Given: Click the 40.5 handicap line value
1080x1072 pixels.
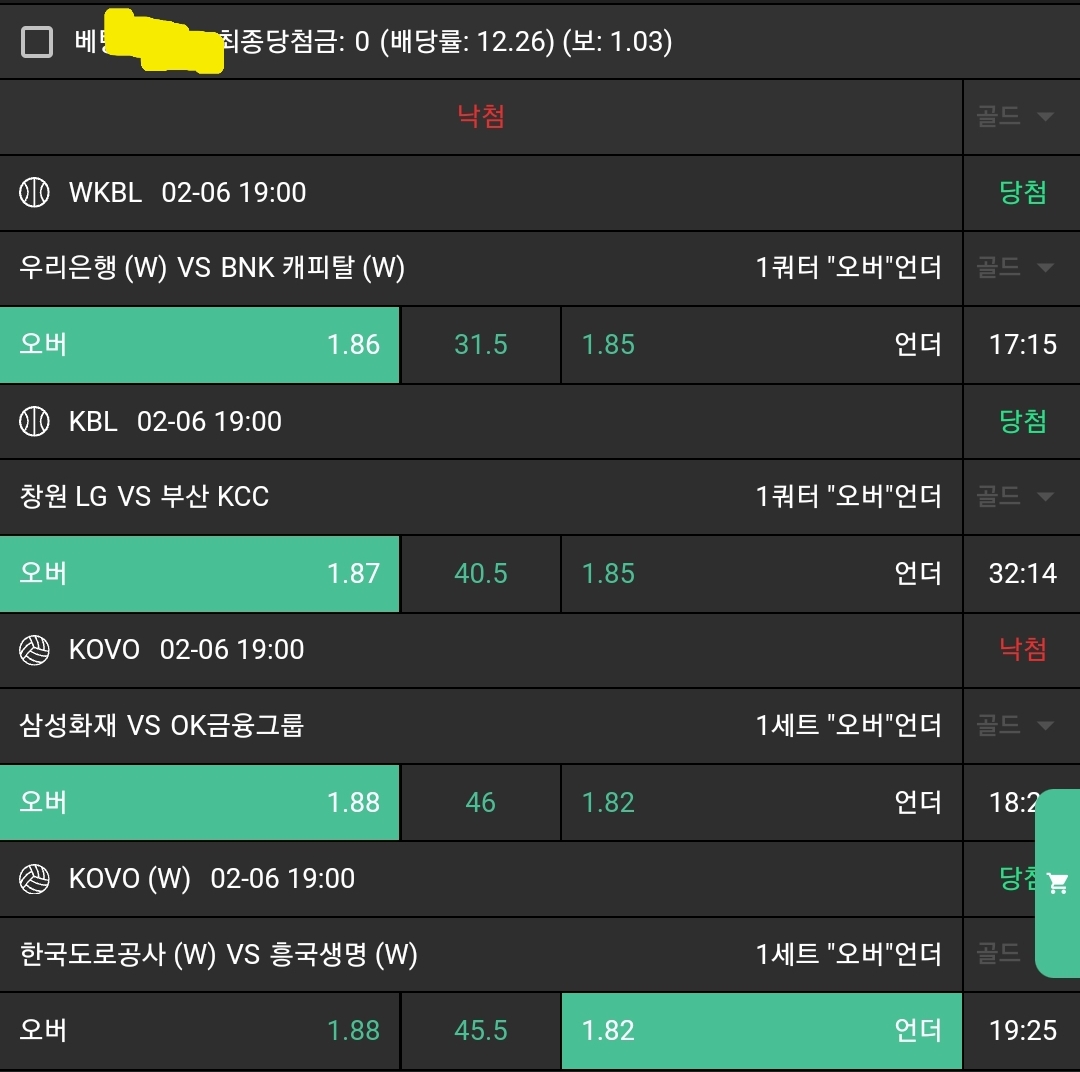Looking at the screenshot, I should (x=481, y=574).
